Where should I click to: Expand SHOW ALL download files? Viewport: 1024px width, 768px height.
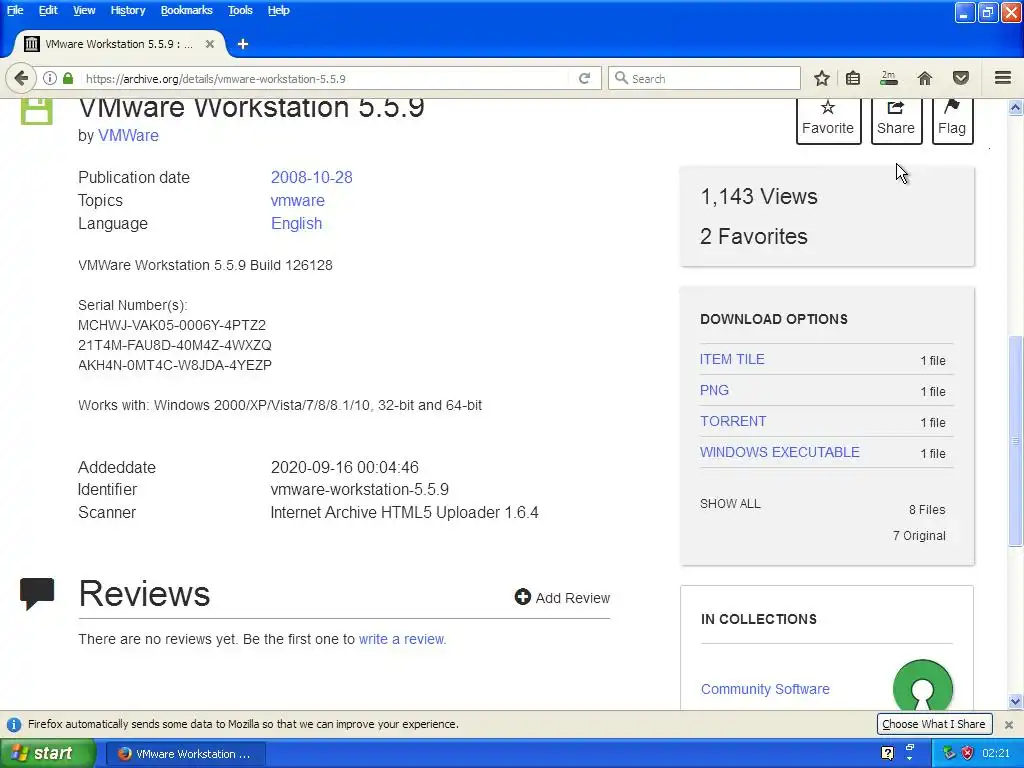point(730,504)
